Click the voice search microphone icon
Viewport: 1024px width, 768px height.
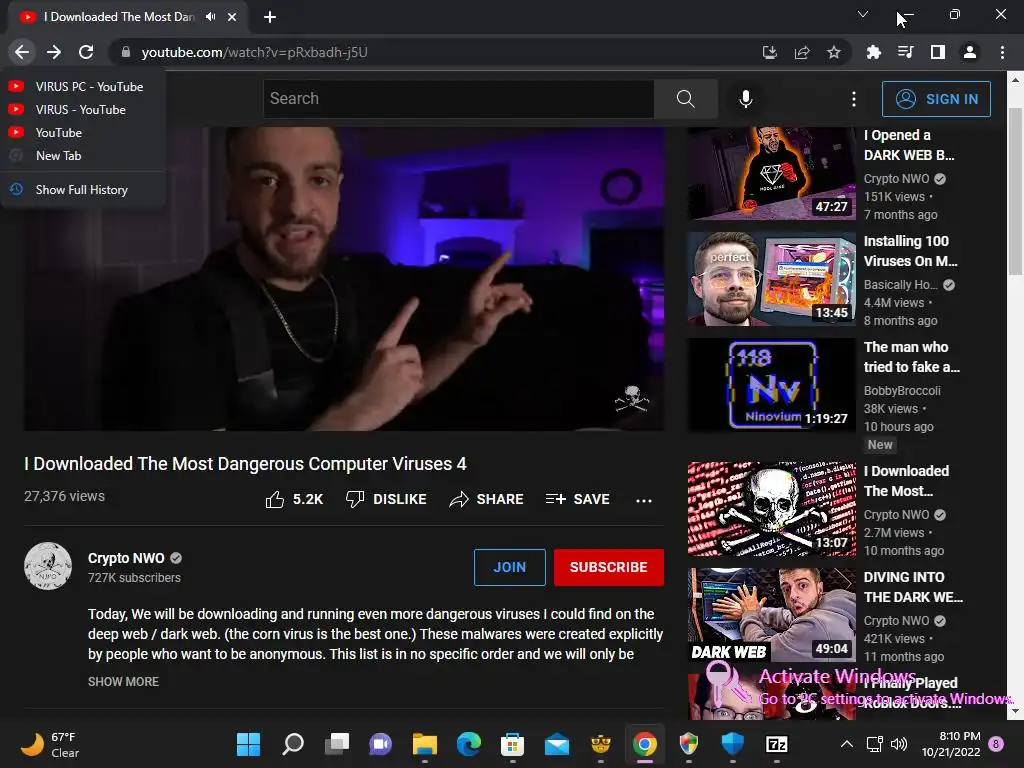[746, 99]
